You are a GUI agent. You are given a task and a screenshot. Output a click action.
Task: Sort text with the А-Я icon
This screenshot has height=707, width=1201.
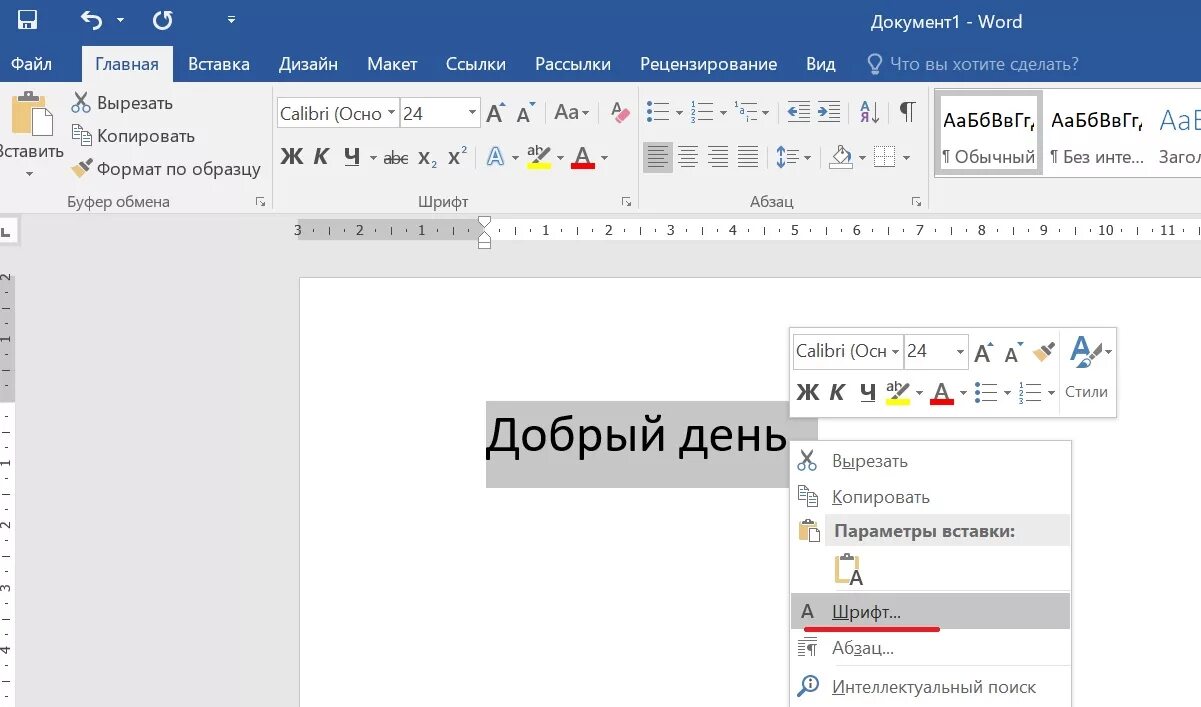click(870, 111)
